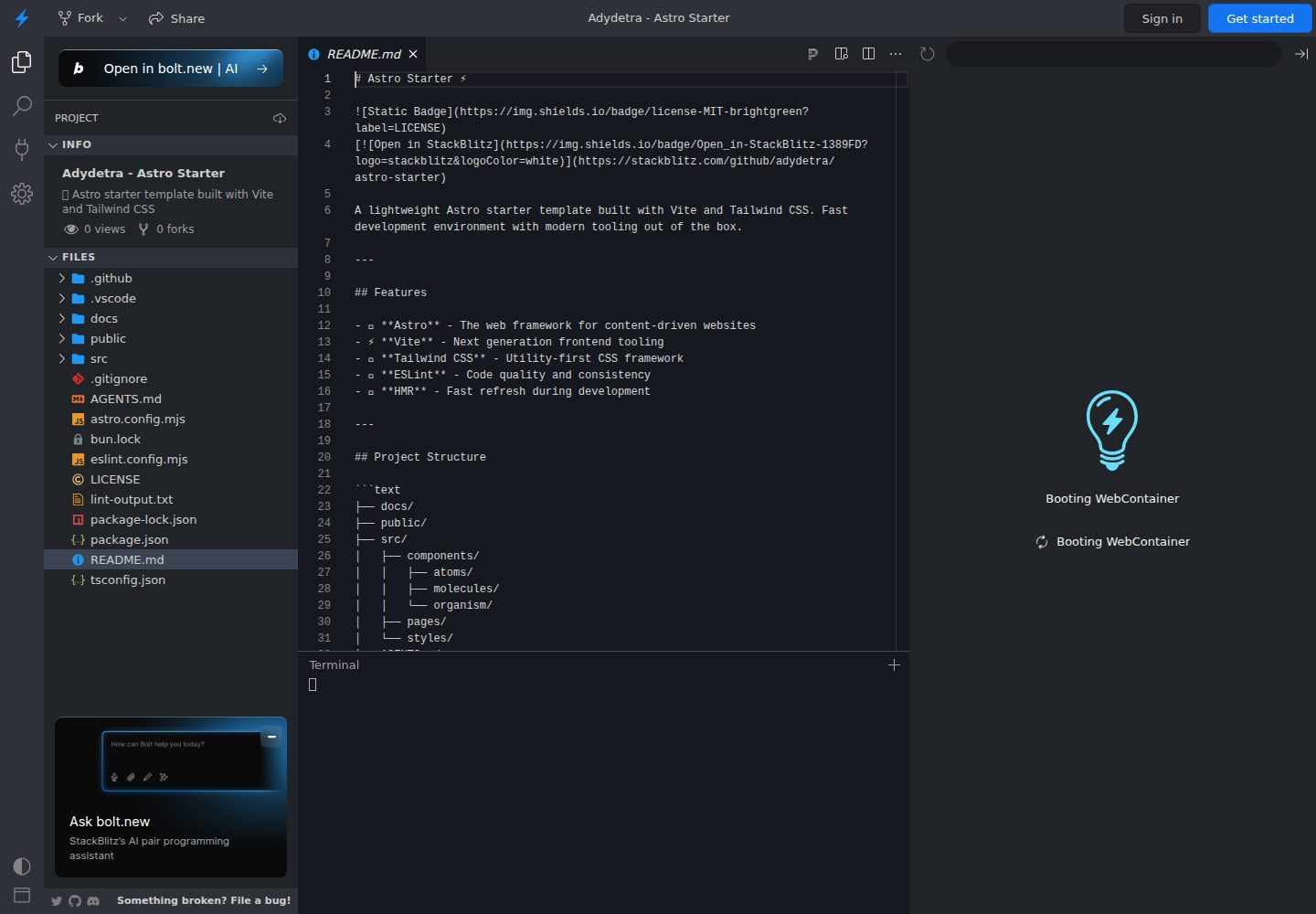Open the Fork dropdown arrow
Screen dimensions: 1316x914
(x=123, y=18)
